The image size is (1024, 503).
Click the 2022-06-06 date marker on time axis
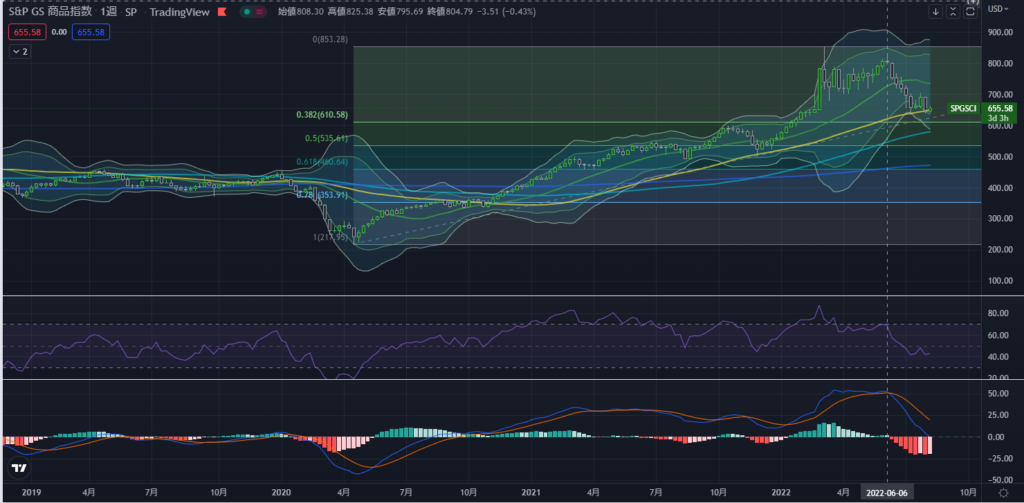click(888, 493)
